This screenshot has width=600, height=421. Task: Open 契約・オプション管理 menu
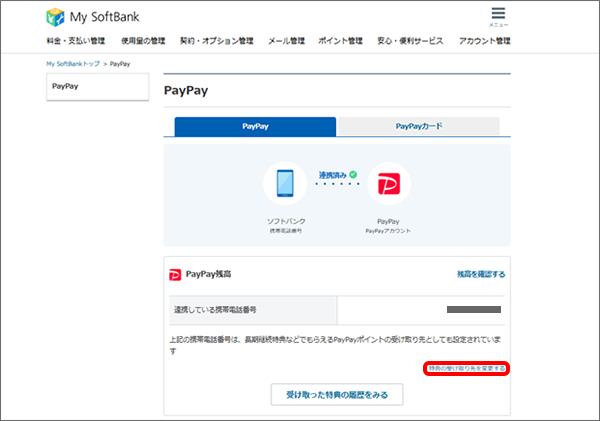(217, 41)
